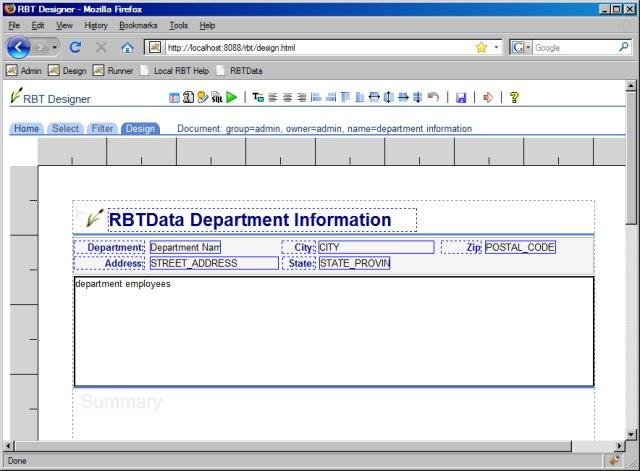Switch to the Home tab
The height and width of the screenshot is (471, 640).
pos(26,129)
